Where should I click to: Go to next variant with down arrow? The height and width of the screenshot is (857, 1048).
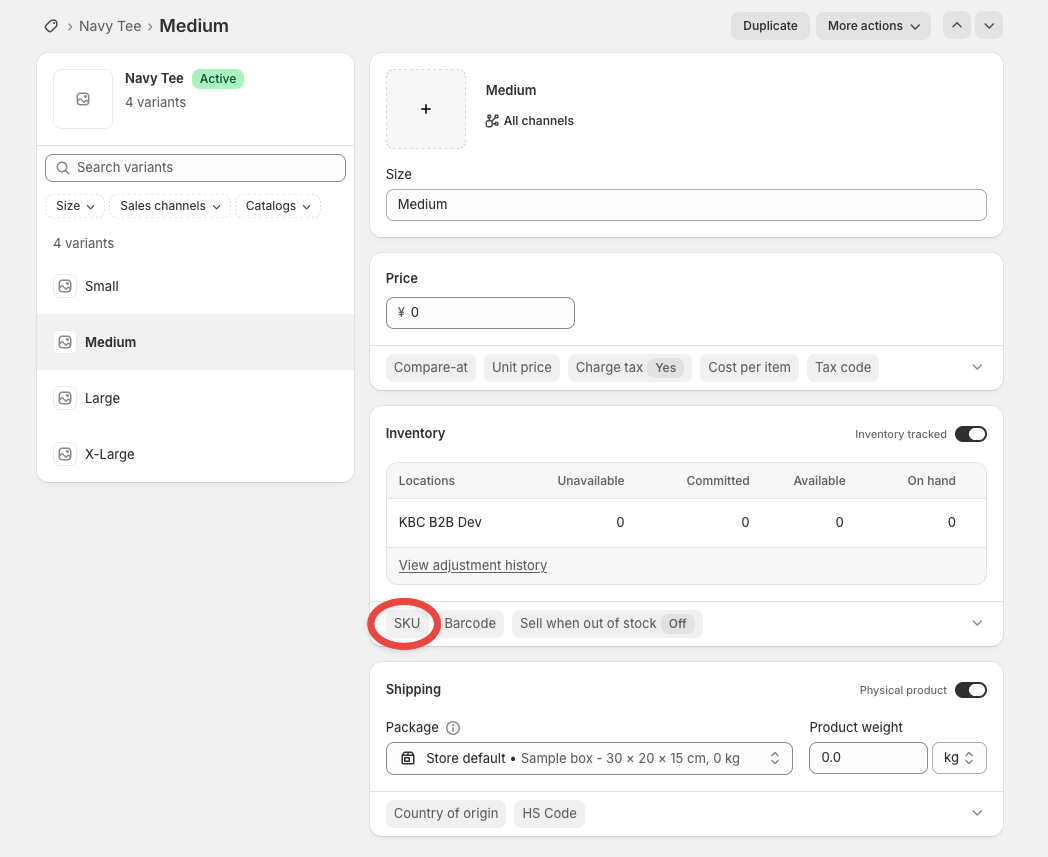pos(989,25)
